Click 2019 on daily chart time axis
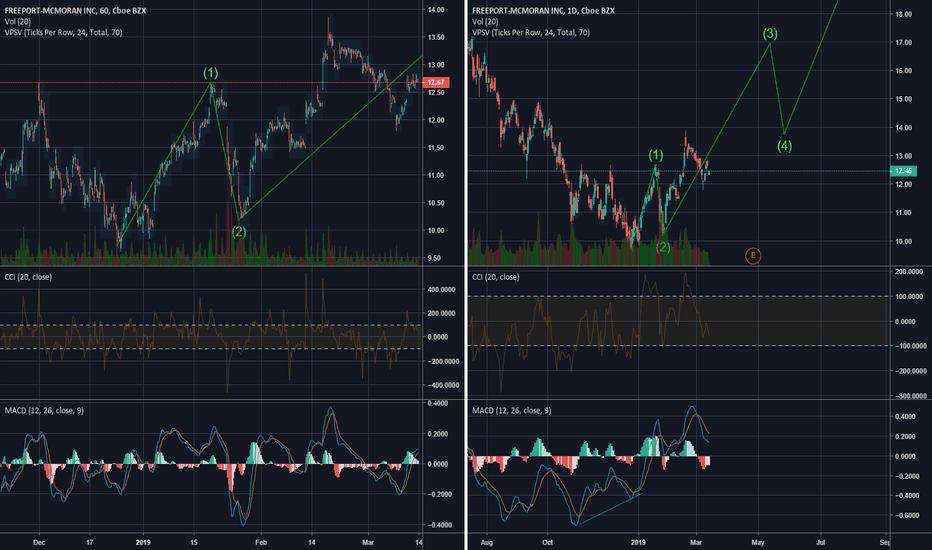This screenshot has height=550, width=932. (x=638, y=542)
